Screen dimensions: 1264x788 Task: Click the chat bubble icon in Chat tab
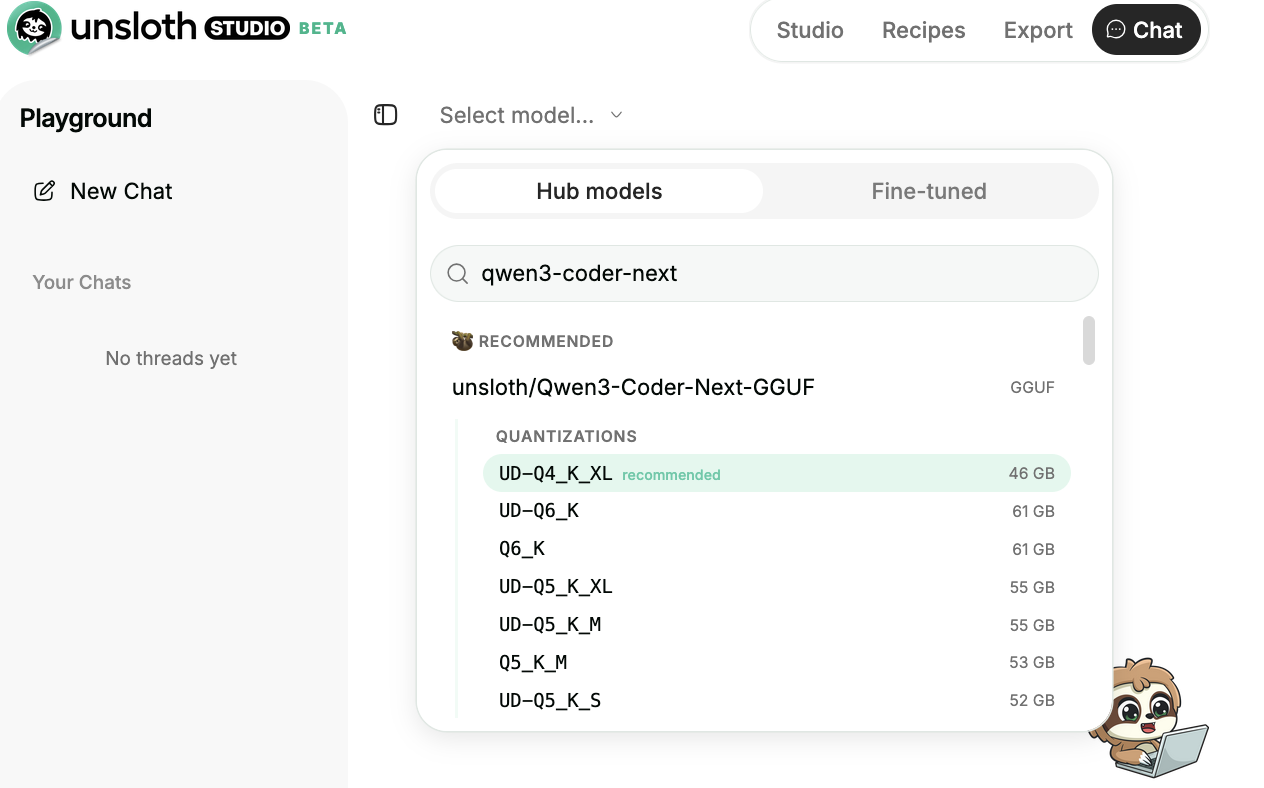[1115, 30]
